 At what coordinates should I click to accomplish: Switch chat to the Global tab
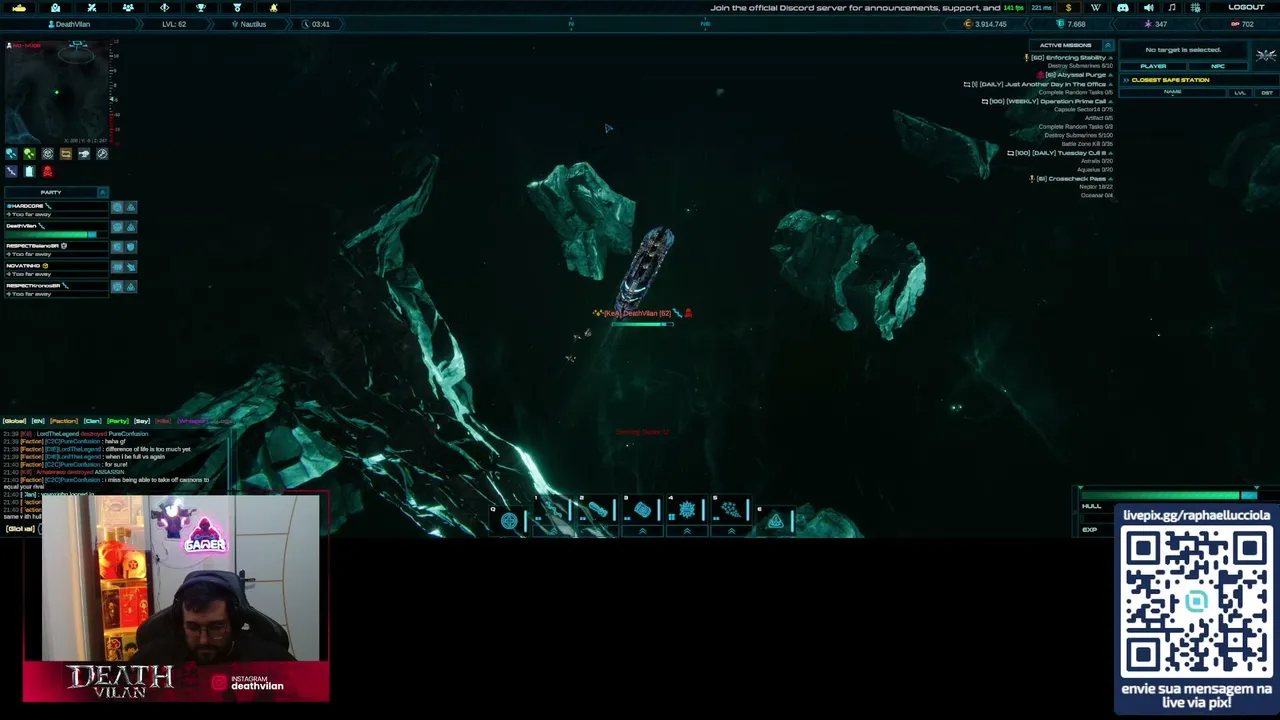[x=14, y=421]
